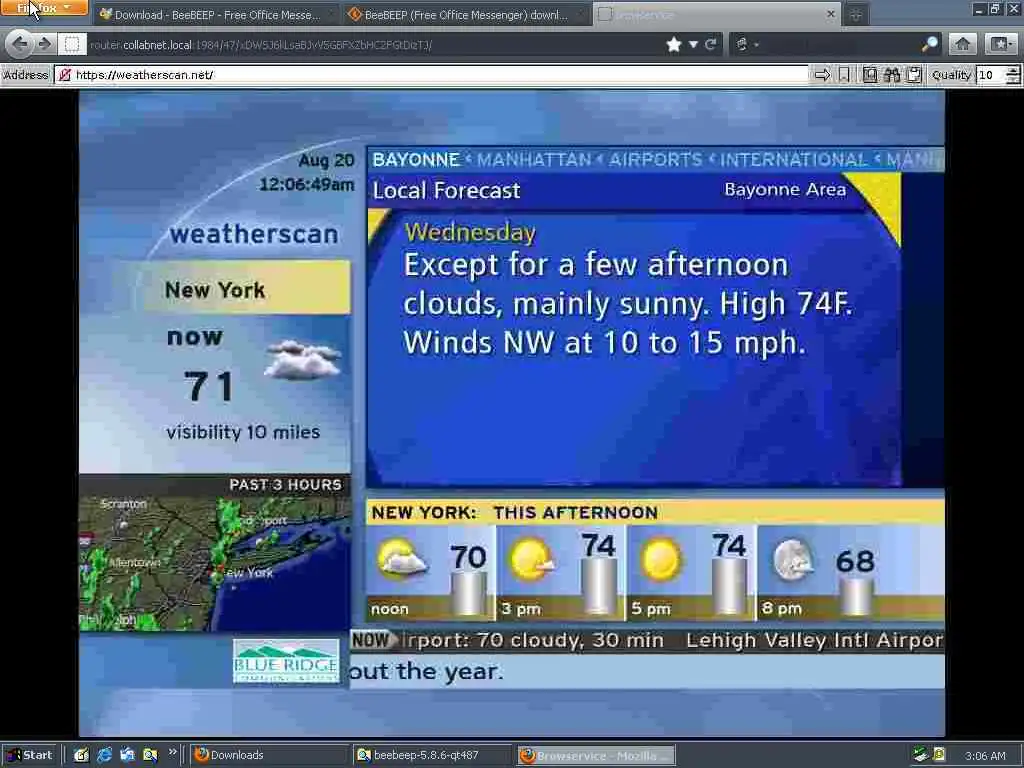Click the PAST 3 HOURS radar map
The image size is (1024, 768).
click(215, 553)
